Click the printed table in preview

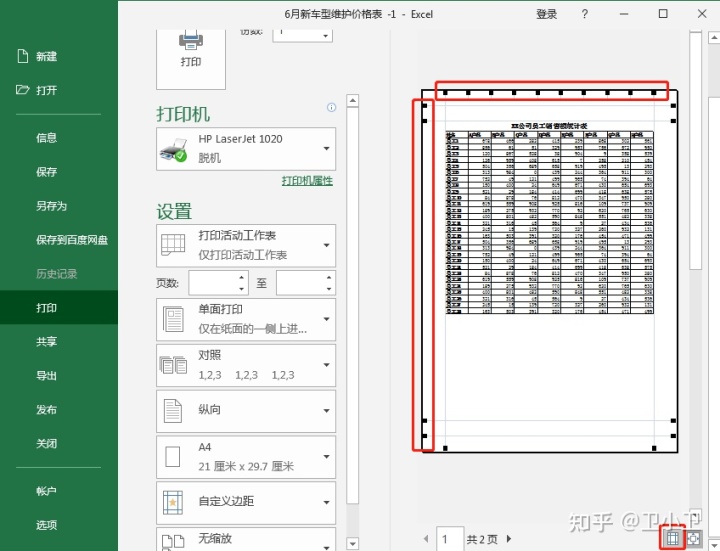[550, 222]
